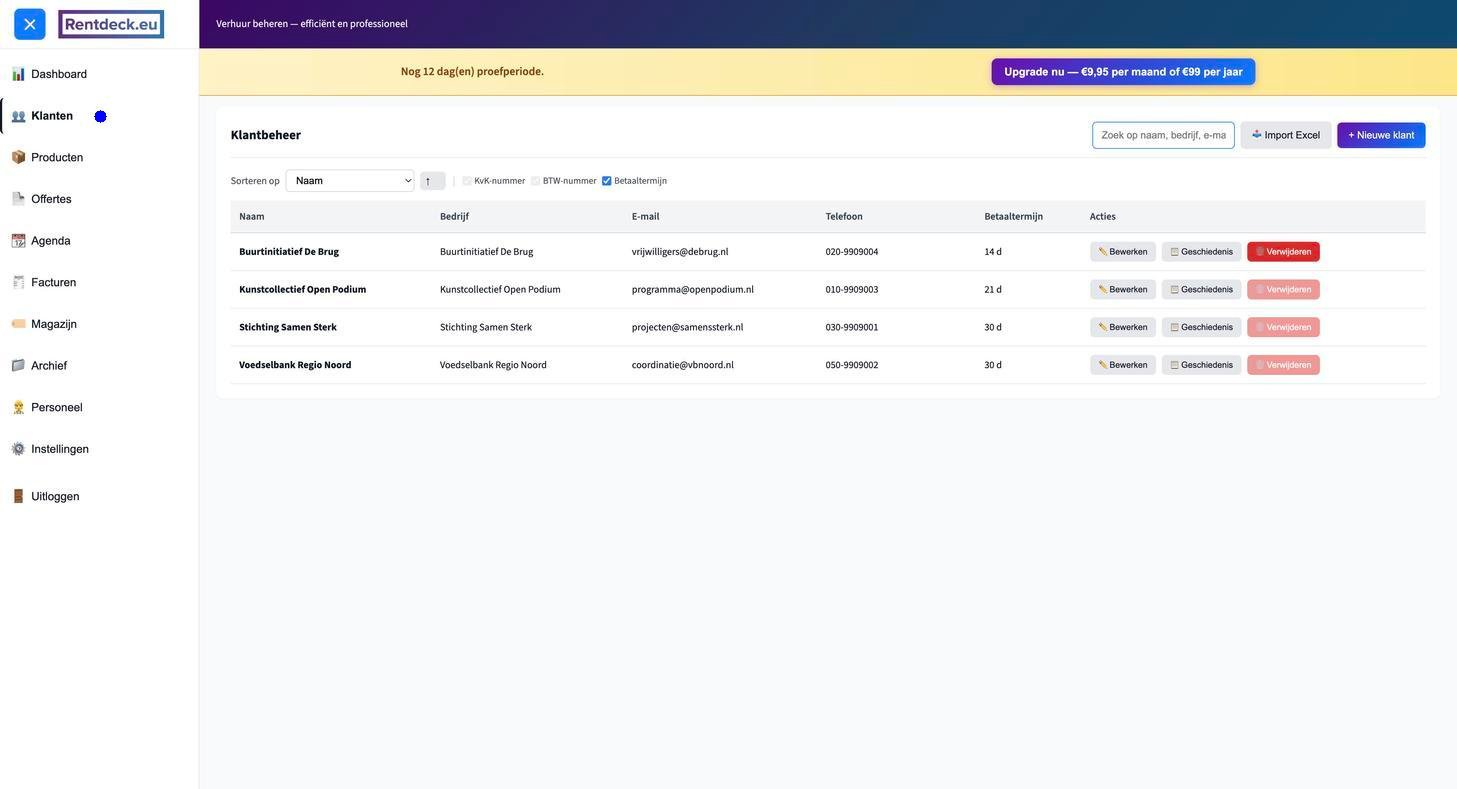Uncheck the Betaaltermijn column checkbox
Screen dimensions: 1457x789
coord(607,181)
